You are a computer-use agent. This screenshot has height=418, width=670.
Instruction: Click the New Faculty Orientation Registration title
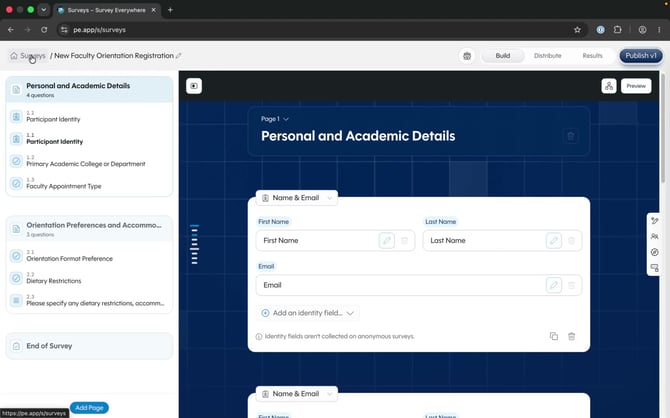coord(114,56)
